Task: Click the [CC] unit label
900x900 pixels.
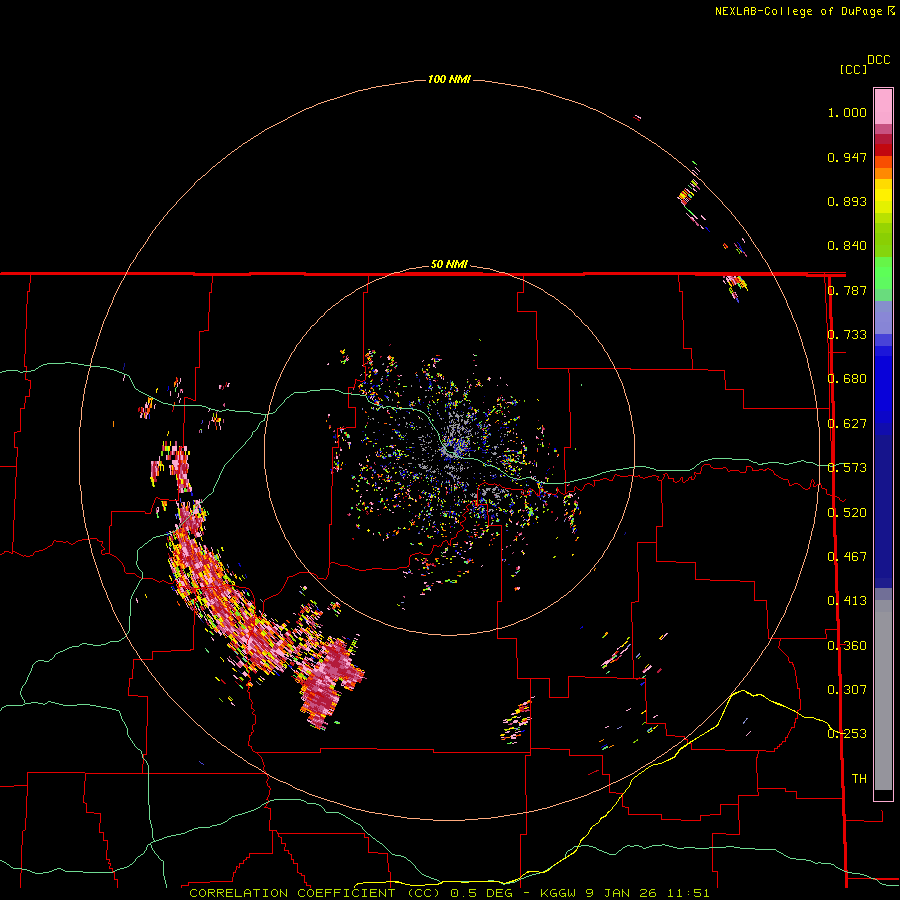Action: (x=852, y=69)
